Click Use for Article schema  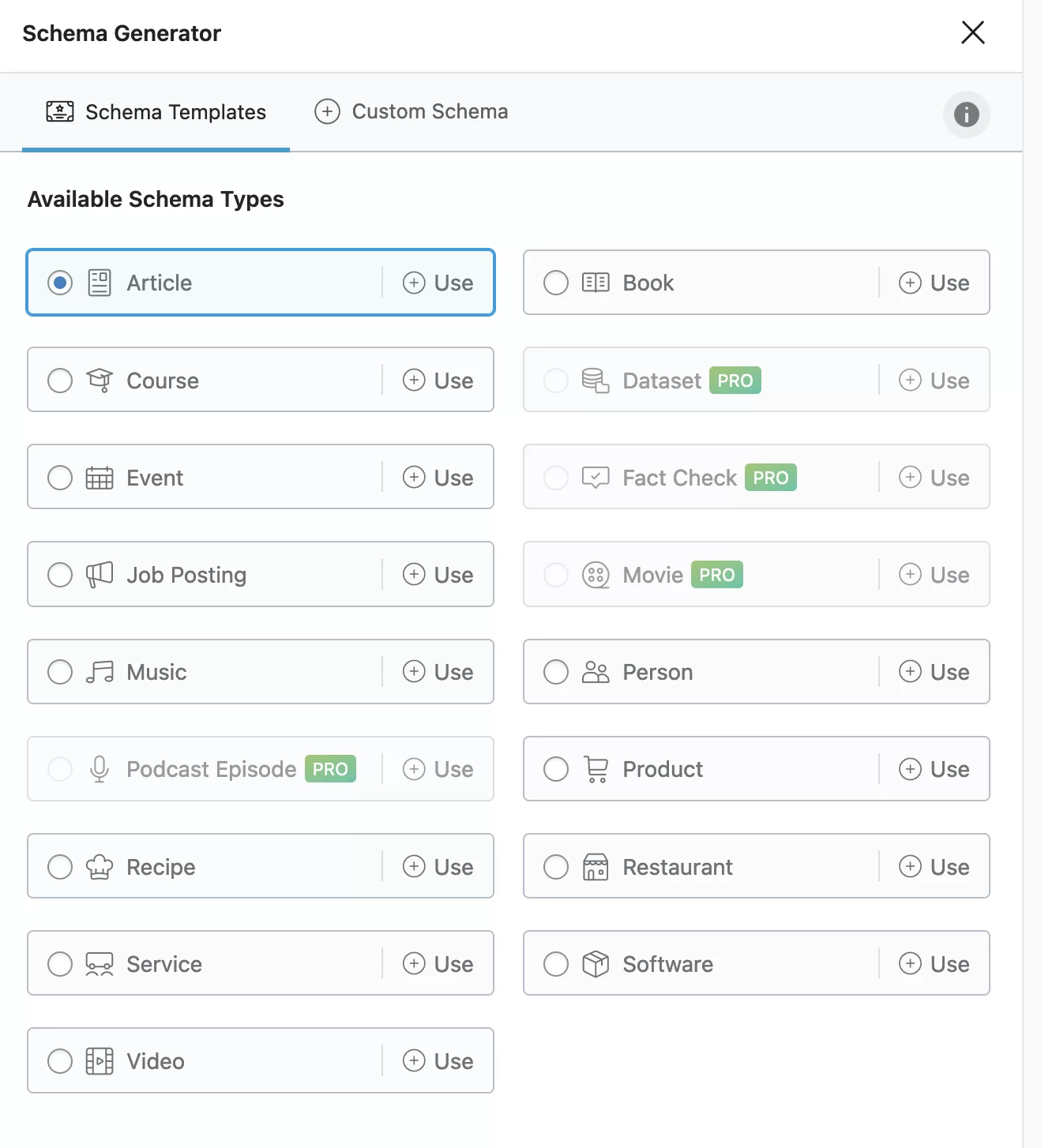tap(438, 283)
